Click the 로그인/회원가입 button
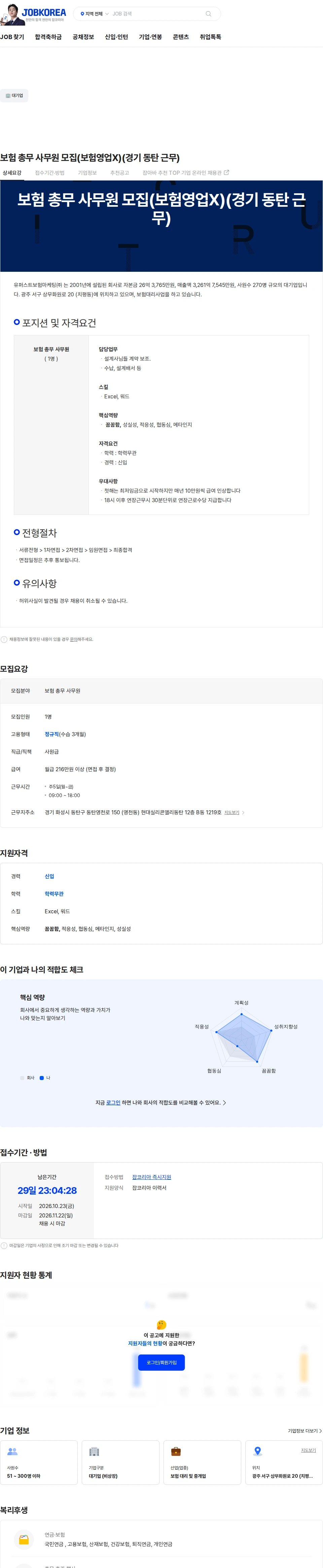The image size is (323, 1568). [161, 1362]
